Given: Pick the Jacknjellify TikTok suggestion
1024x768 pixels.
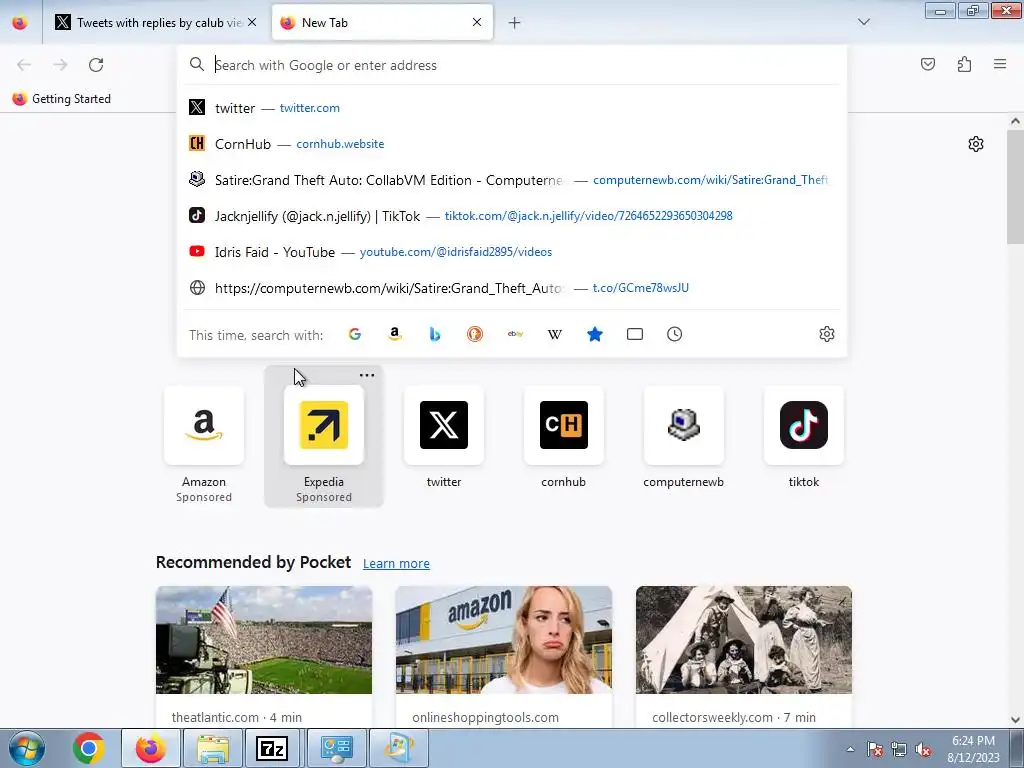Looking at the screenshot, I should [512, 216].
